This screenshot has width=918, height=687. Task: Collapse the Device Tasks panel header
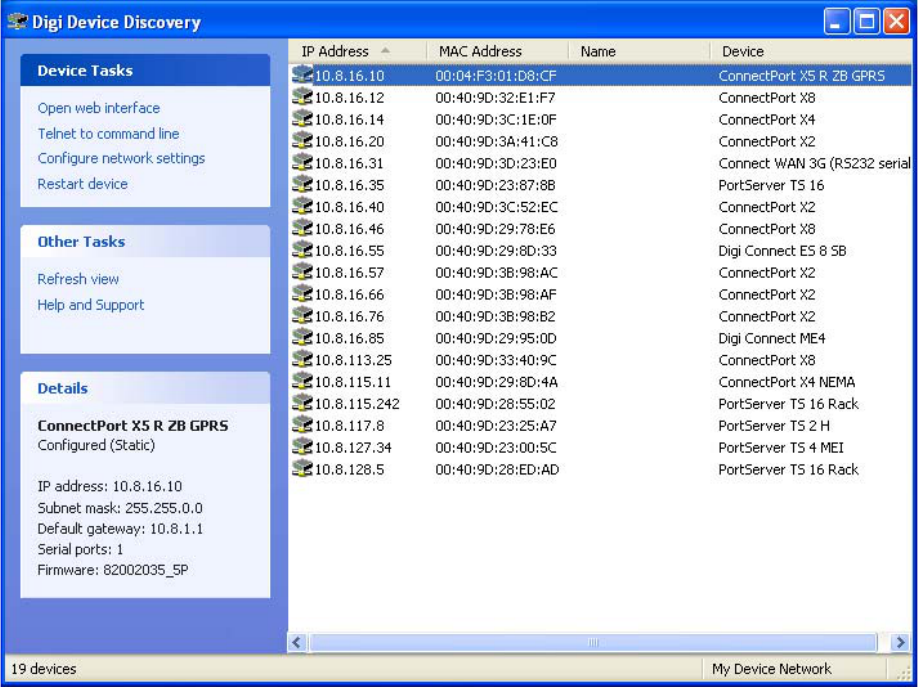click(x=145, y=70)
